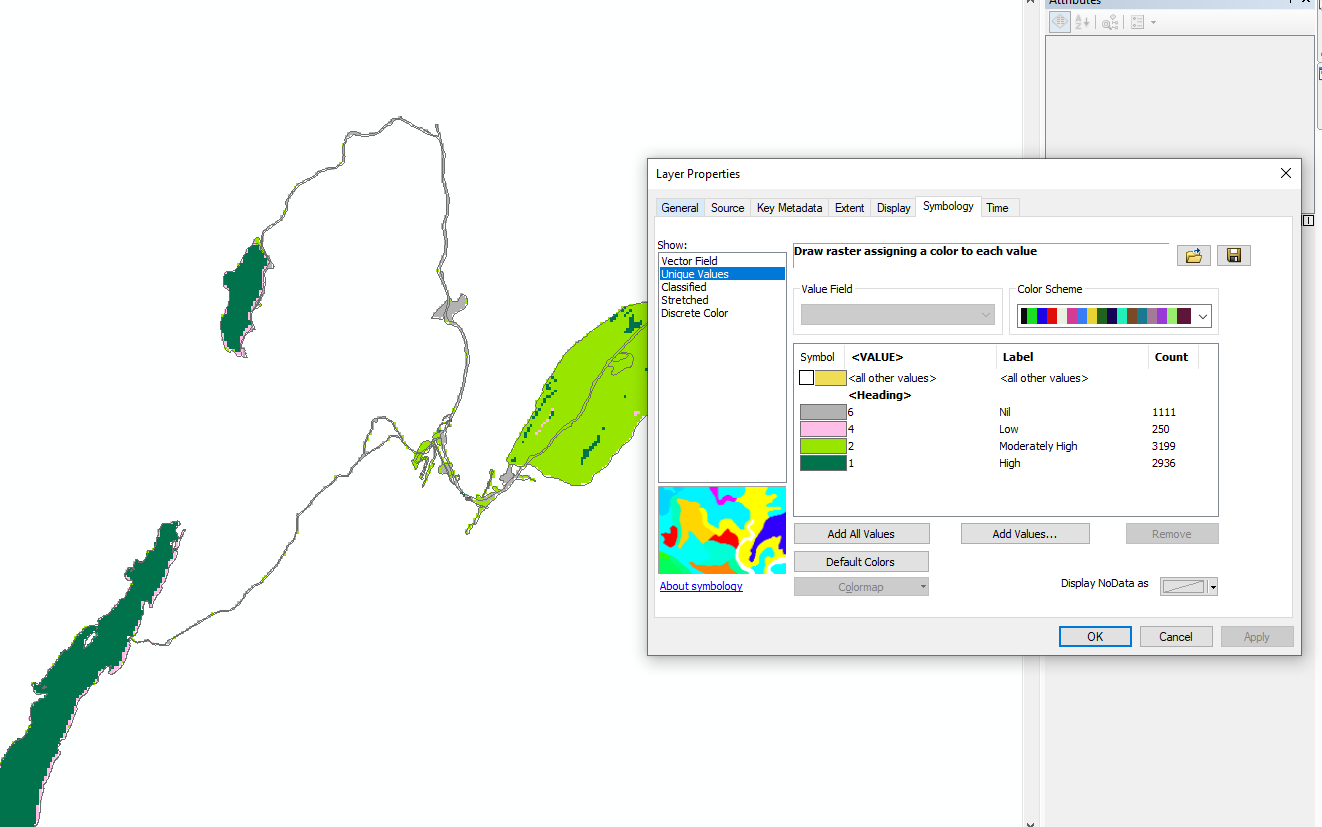Screen dimensions: 1322x827
Task: Click the load symbology folder icon
Action: click(x=1193, y=255)
